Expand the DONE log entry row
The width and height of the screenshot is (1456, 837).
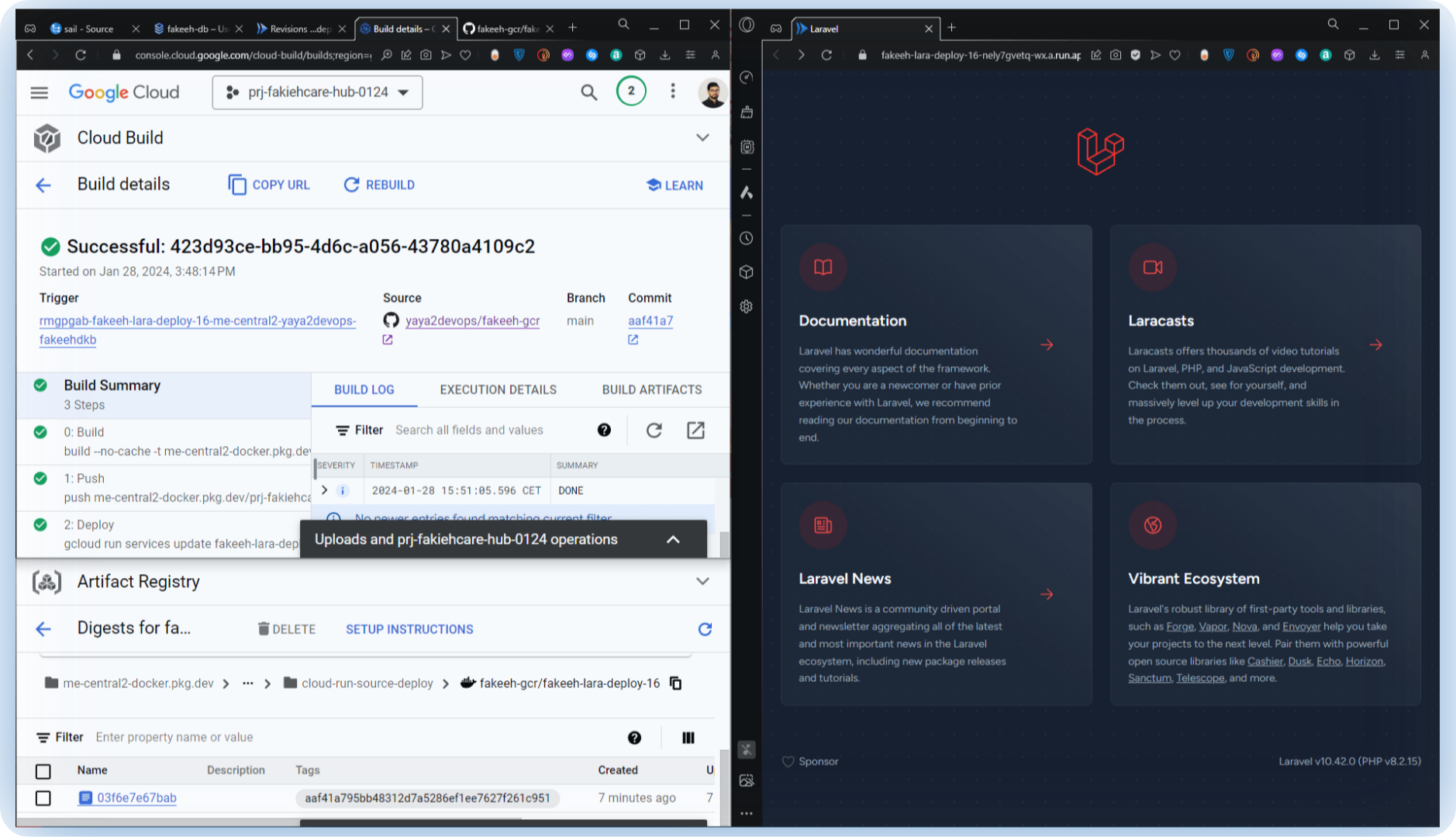pos(325,490)
